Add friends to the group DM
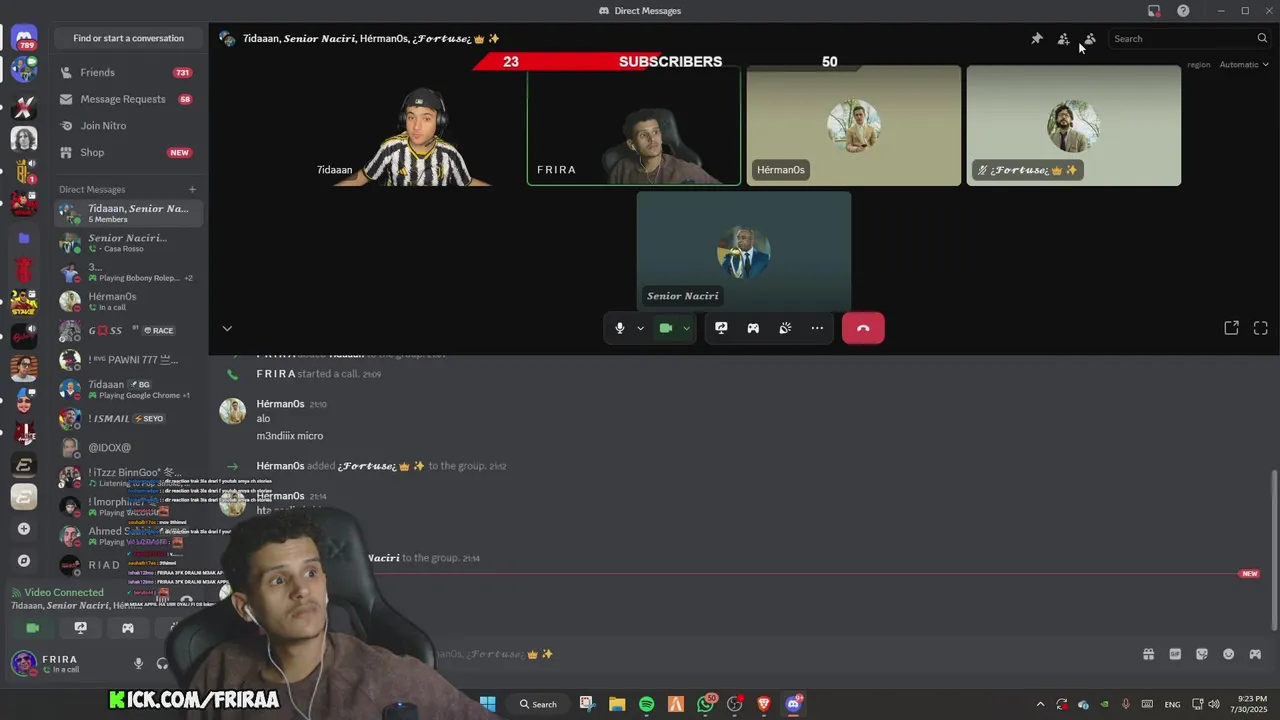 pos(1063,39)
